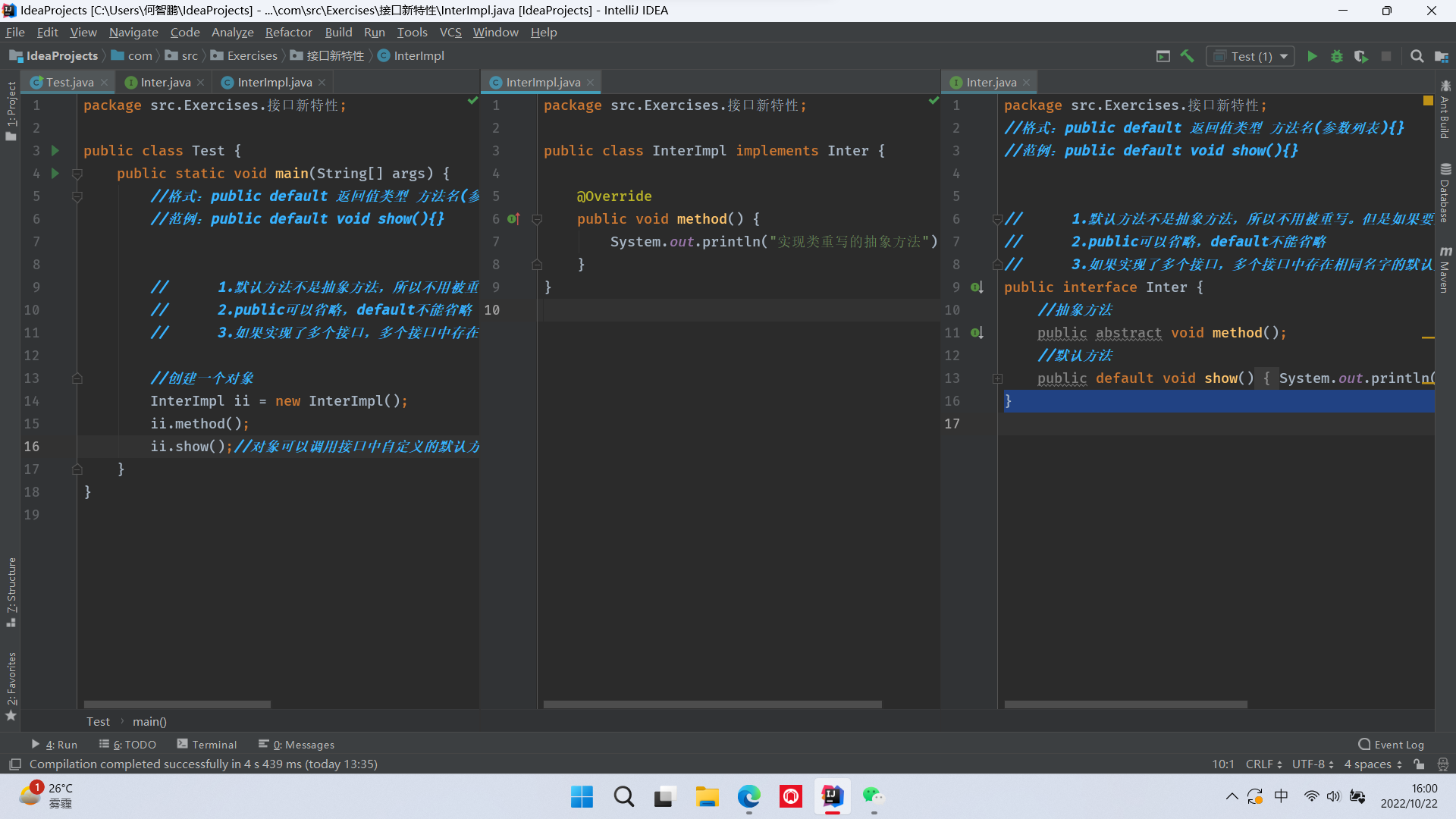Screen dimensions: 1456x819
Task: Open Project Structure folder icon in toolbar
Action: point(1442,56)
